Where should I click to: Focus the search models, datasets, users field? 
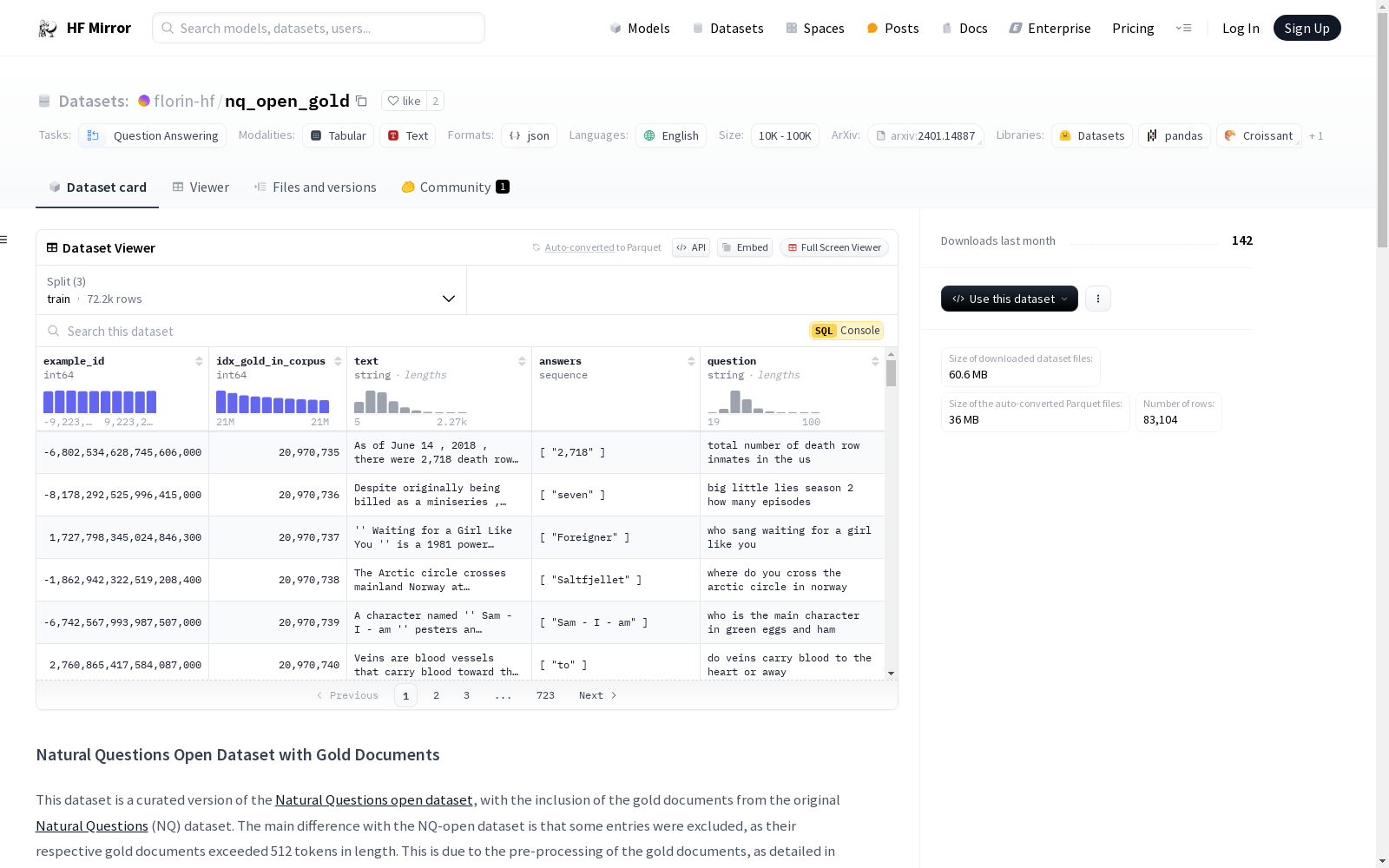[319, 28]
